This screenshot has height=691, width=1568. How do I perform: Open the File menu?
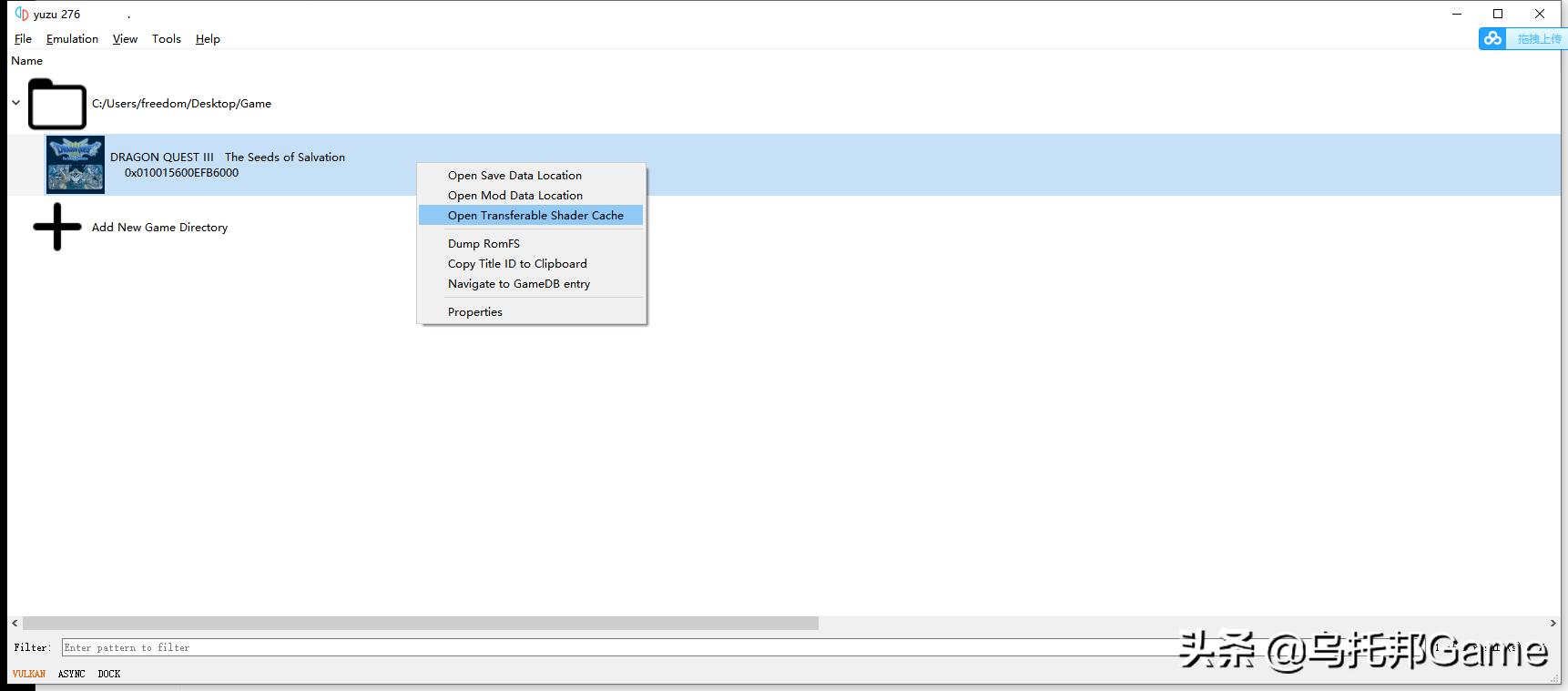23,39
